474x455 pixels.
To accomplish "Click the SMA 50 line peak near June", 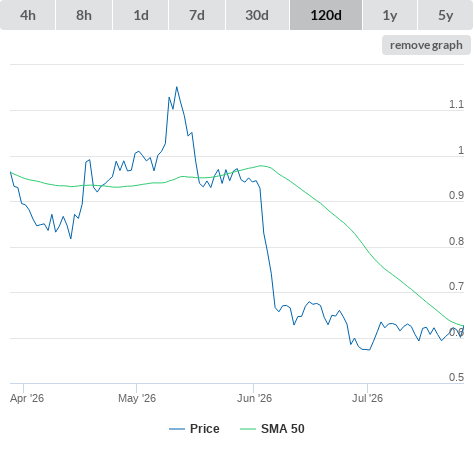I will pos(261,165).
